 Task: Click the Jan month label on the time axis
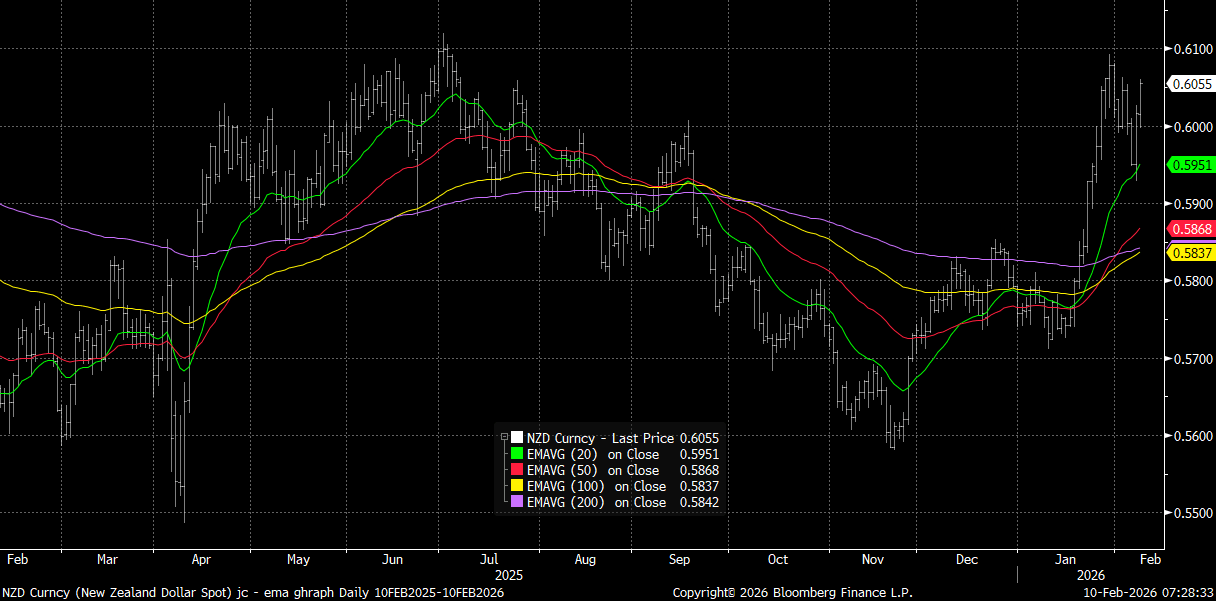pos(1068,560)
